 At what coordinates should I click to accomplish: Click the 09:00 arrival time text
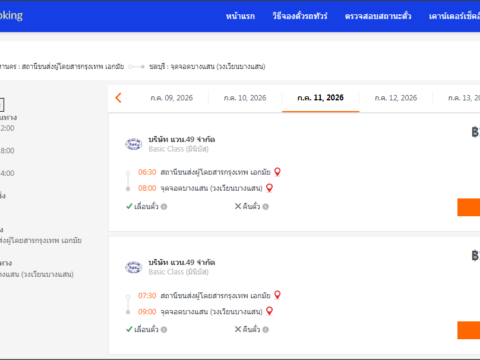[x=147, y=311]
